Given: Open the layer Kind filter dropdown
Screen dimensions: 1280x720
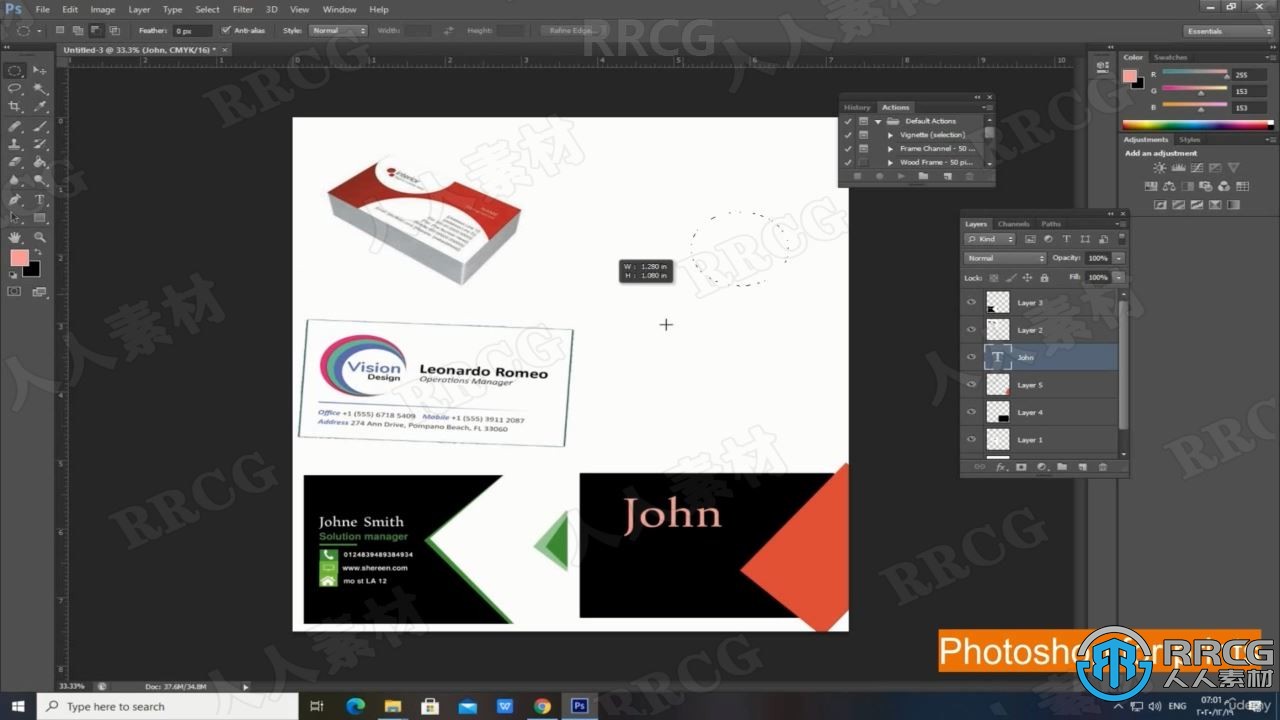Looking at the screenshot, I should click(991, 240).
